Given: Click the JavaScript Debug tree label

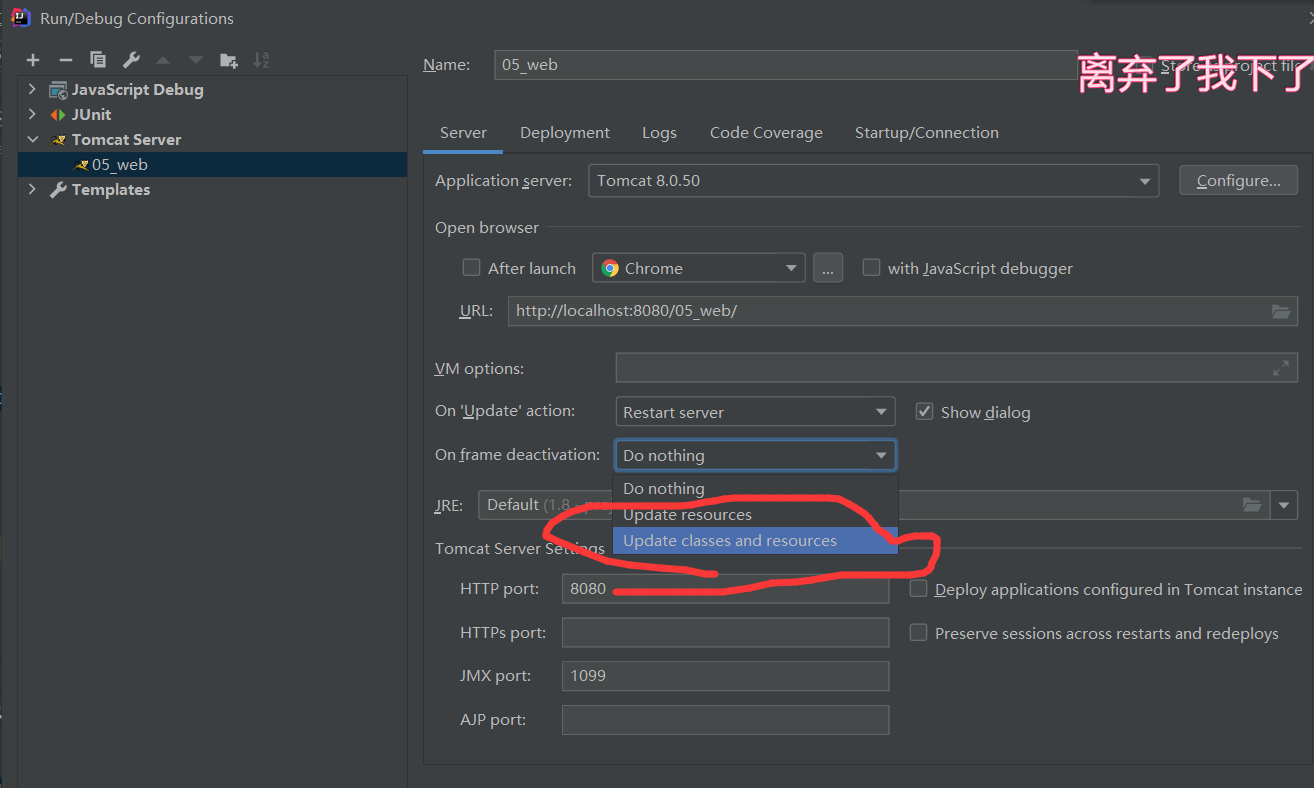Looking at the screenshot, I should tap(138, 90).
